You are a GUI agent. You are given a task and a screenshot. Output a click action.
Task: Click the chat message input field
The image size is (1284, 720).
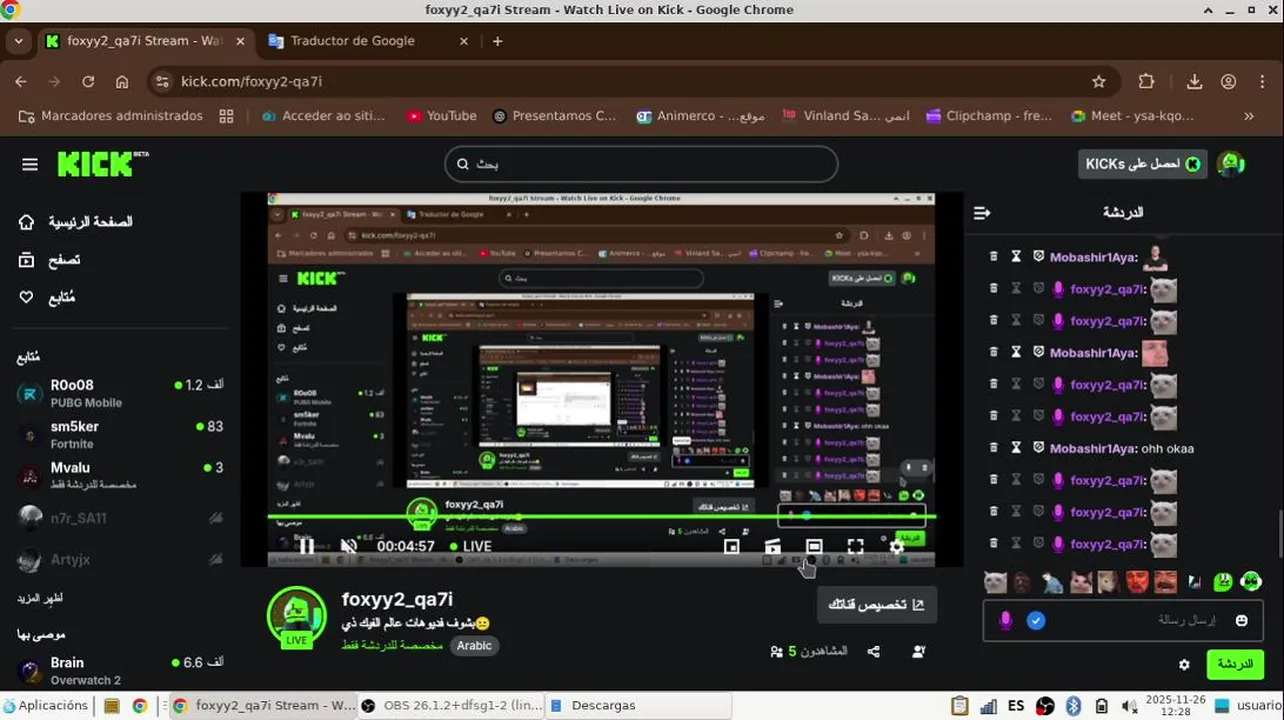click(1121, 621)
